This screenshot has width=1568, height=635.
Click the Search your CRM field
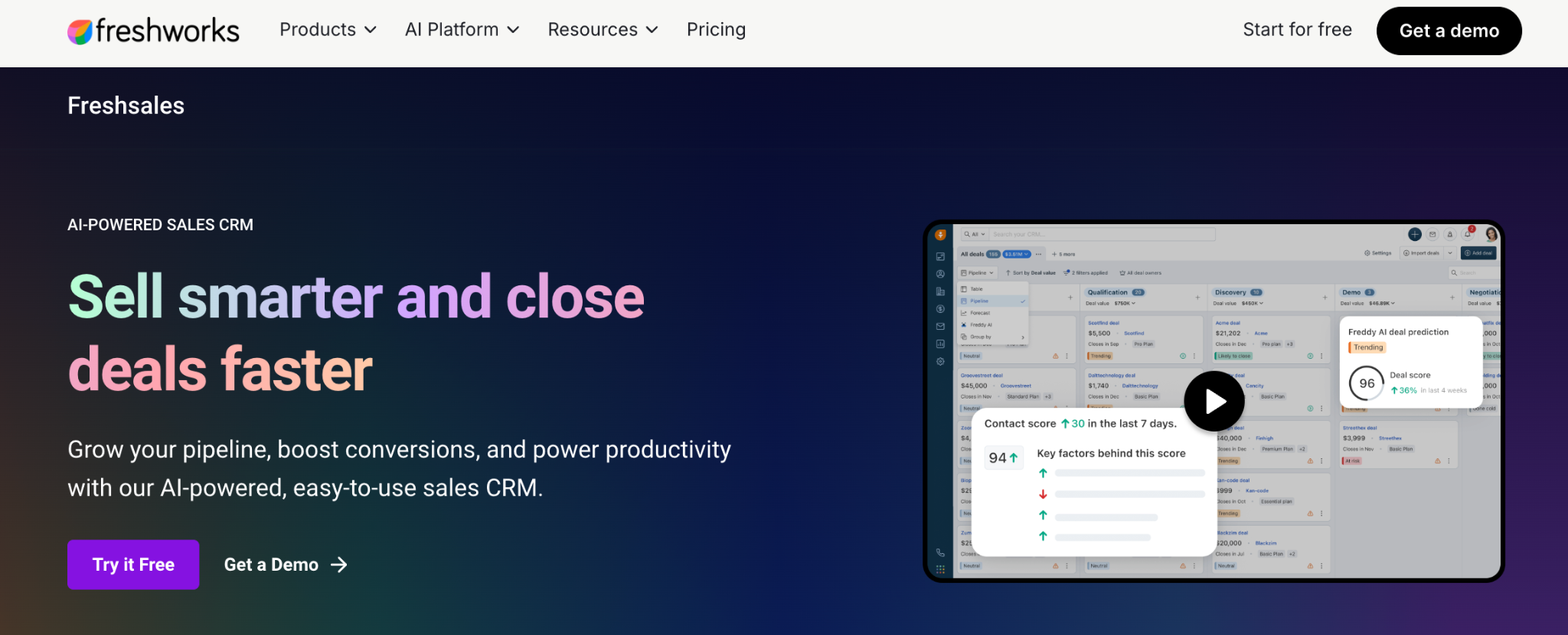coord(1102,234)
